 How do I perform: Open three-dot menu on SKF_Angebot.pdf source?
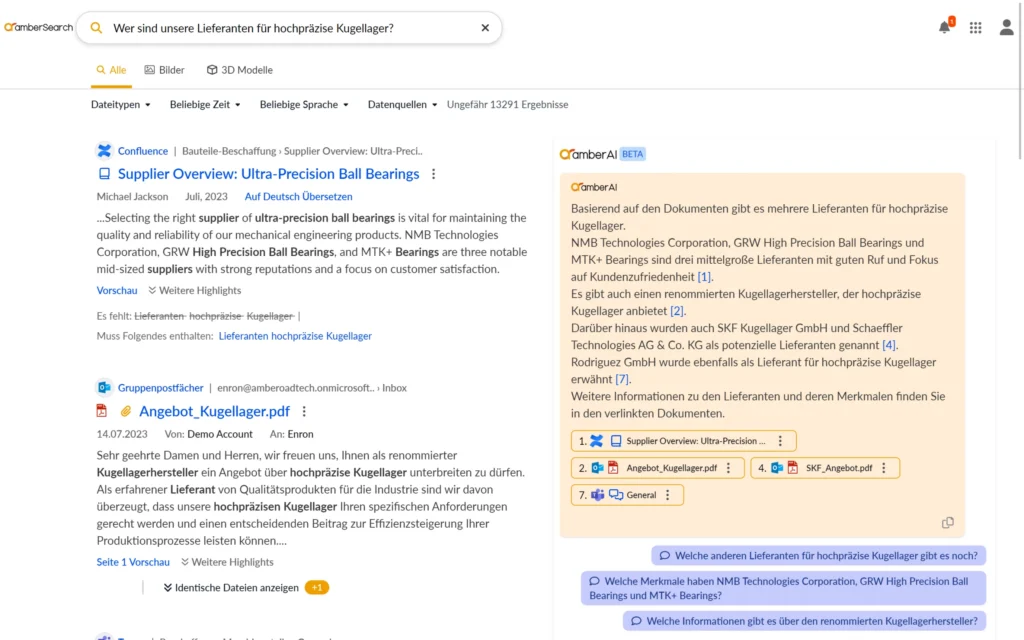point(884,468)
